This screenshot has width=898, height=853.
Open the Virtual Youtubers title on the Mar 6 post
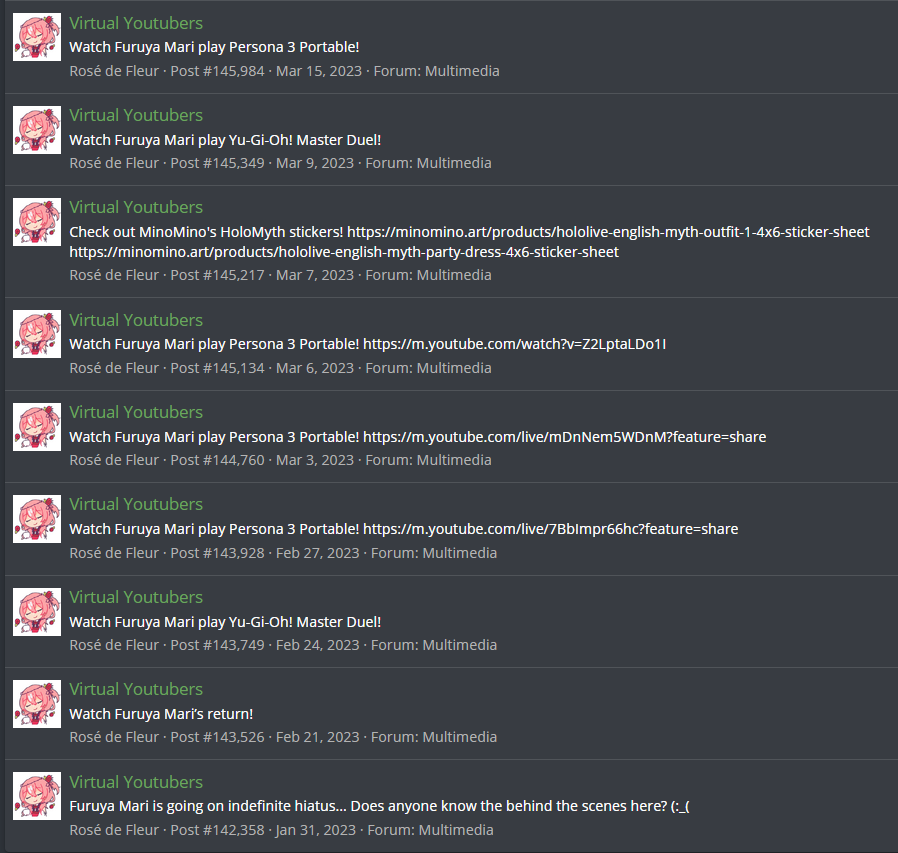click(x=136, y=320)
